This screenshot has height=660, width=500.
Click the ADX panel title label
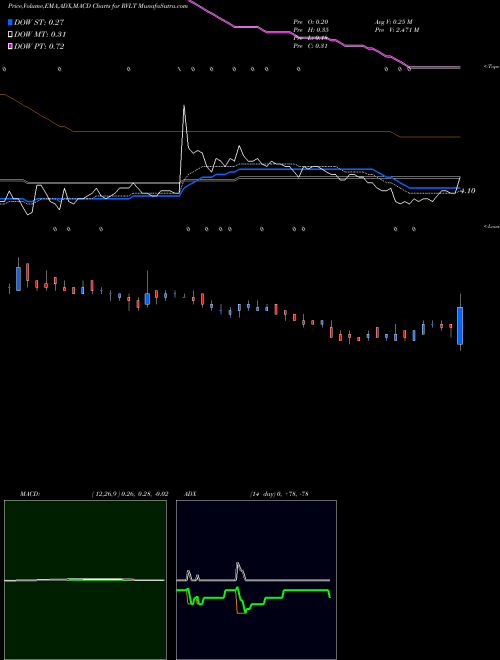190,494
